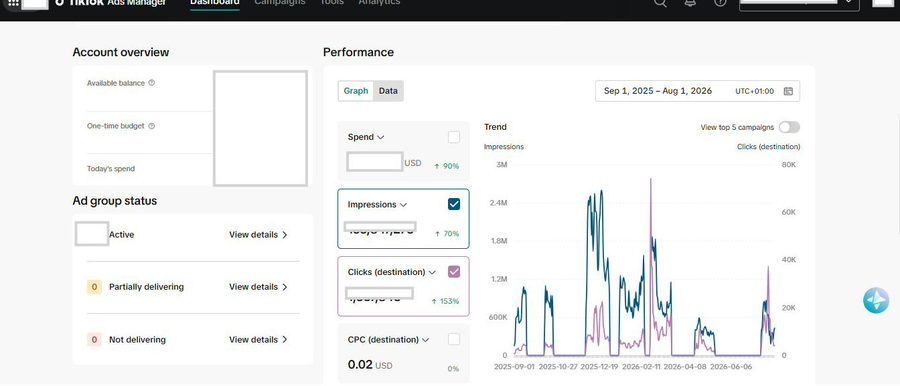Click the 0.02 USD CPC value
This screenshot has width=900, height=386.
(370, 365)
